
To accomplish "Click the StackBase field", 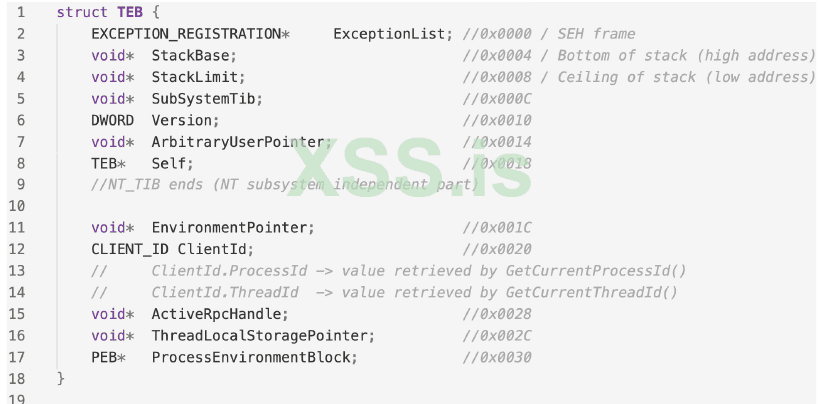I will tap(192, 56).
